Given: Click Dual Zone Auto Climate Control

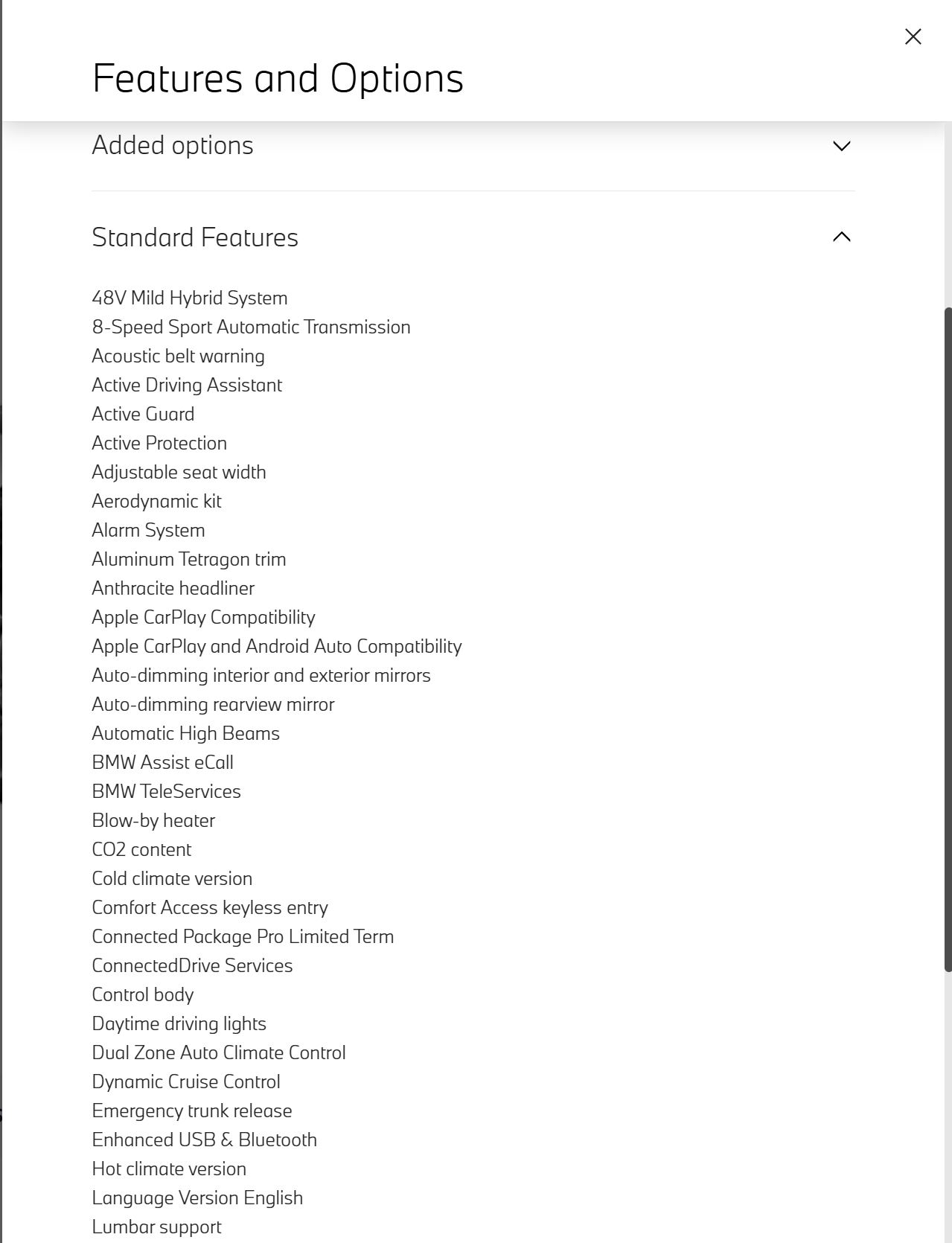Looking at the screenshot, I should 219,1052.
